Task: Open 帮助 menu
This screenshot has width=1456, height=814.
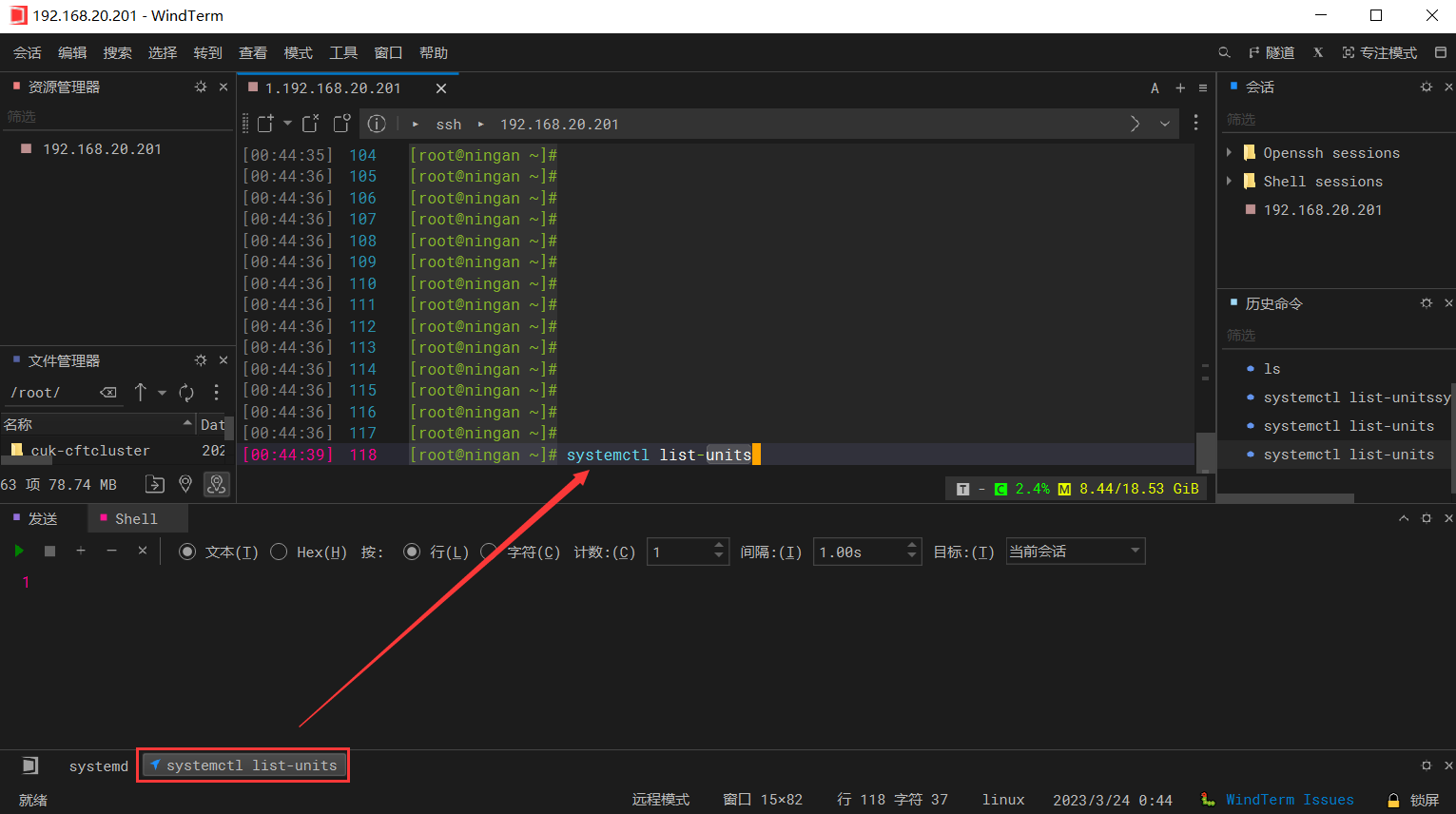Action: 434,53
